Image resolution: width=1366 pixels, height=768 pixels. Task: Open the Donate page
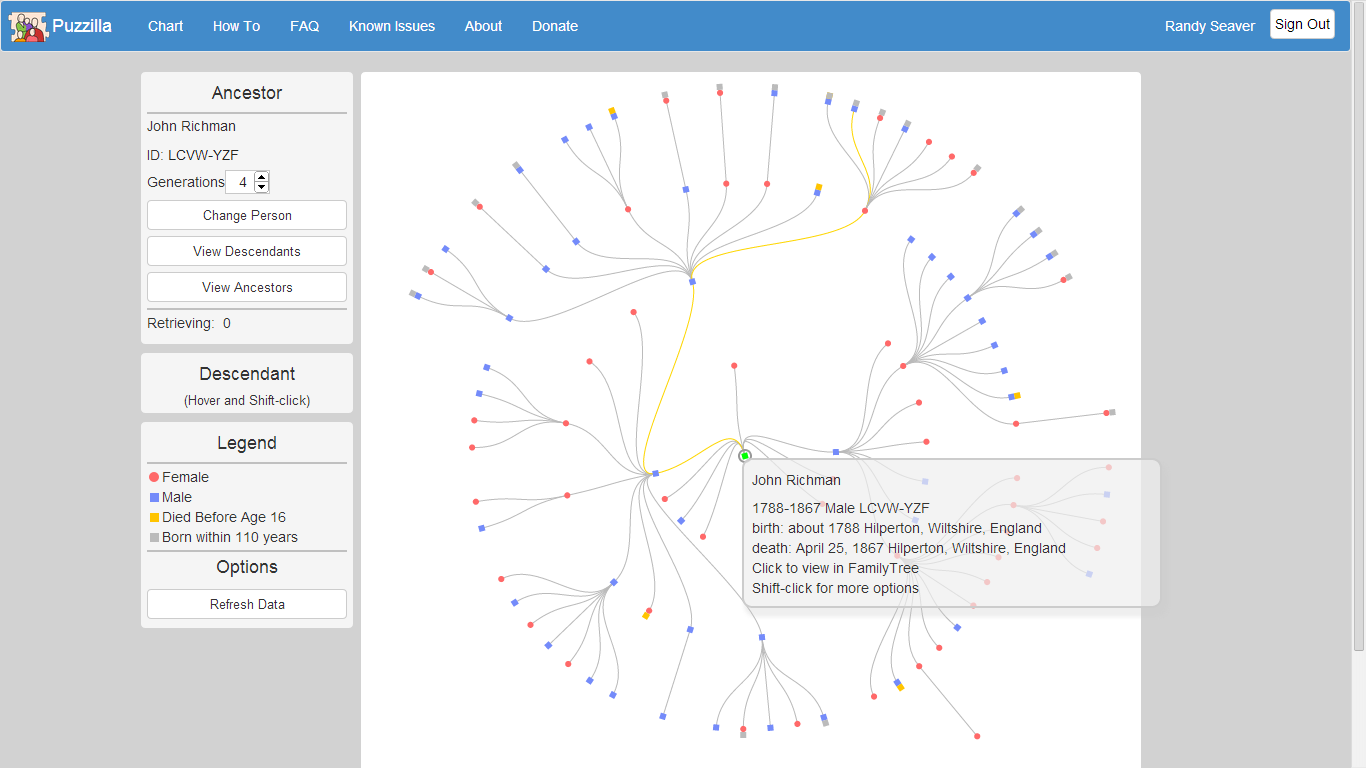(555, 26)
